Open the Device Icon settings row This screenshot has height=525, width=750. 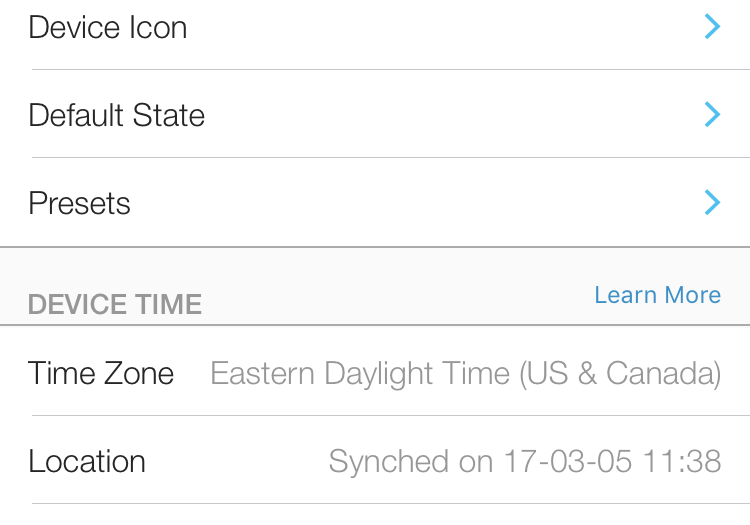pyautogui.click(x=375, y=27)
